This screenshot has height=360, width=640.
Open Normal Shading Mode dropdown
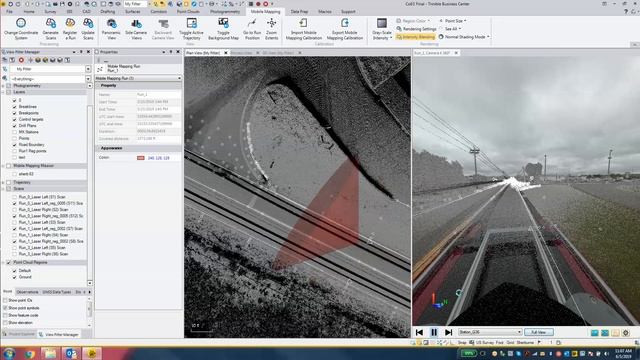464,37
